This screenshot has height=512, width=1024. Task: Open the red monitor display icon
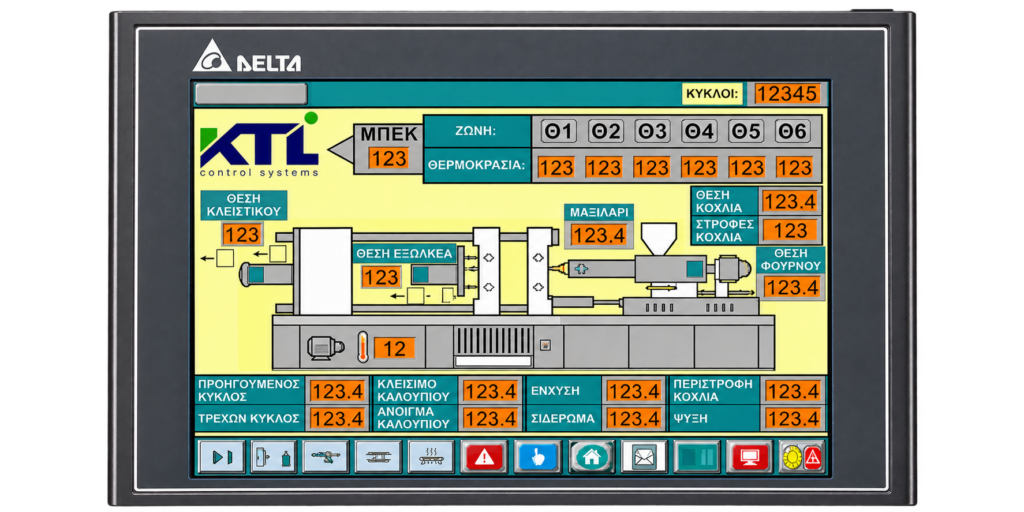pyautogui.click(x=750, y=456)
